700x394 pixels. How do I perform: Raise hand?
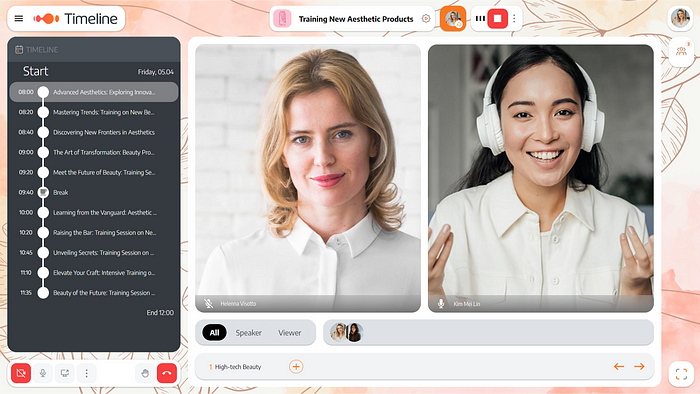tap(145, 373)
